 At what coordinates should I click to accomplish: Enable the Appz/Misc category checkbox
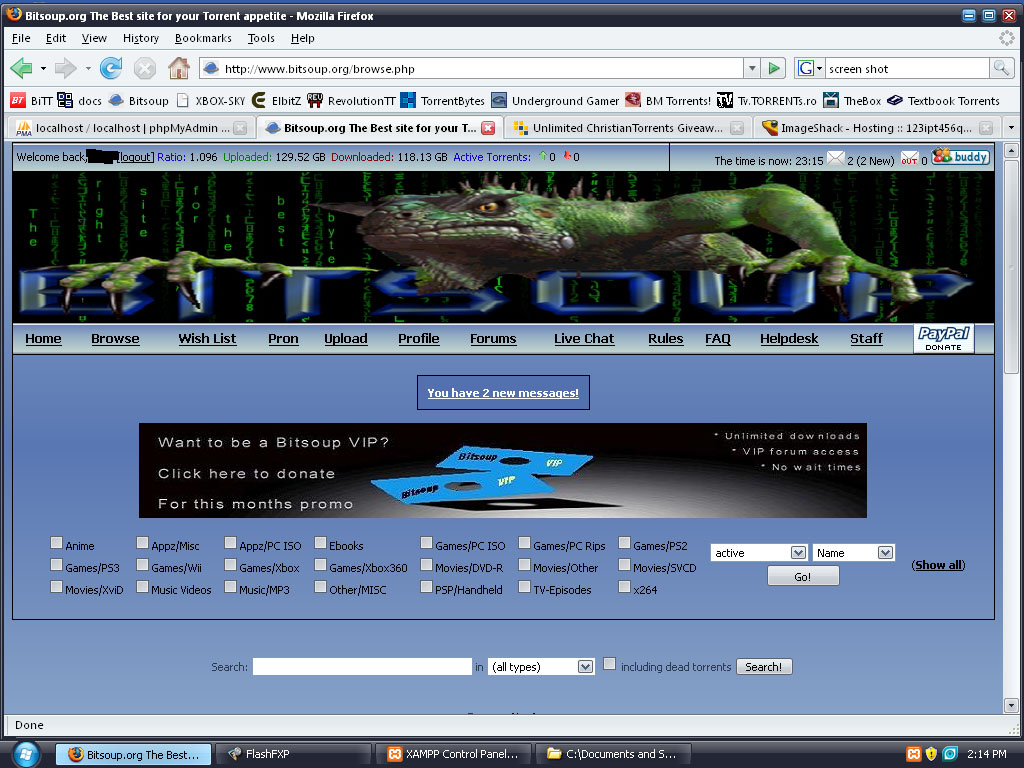pyautogui.click(x=142, y=543)
